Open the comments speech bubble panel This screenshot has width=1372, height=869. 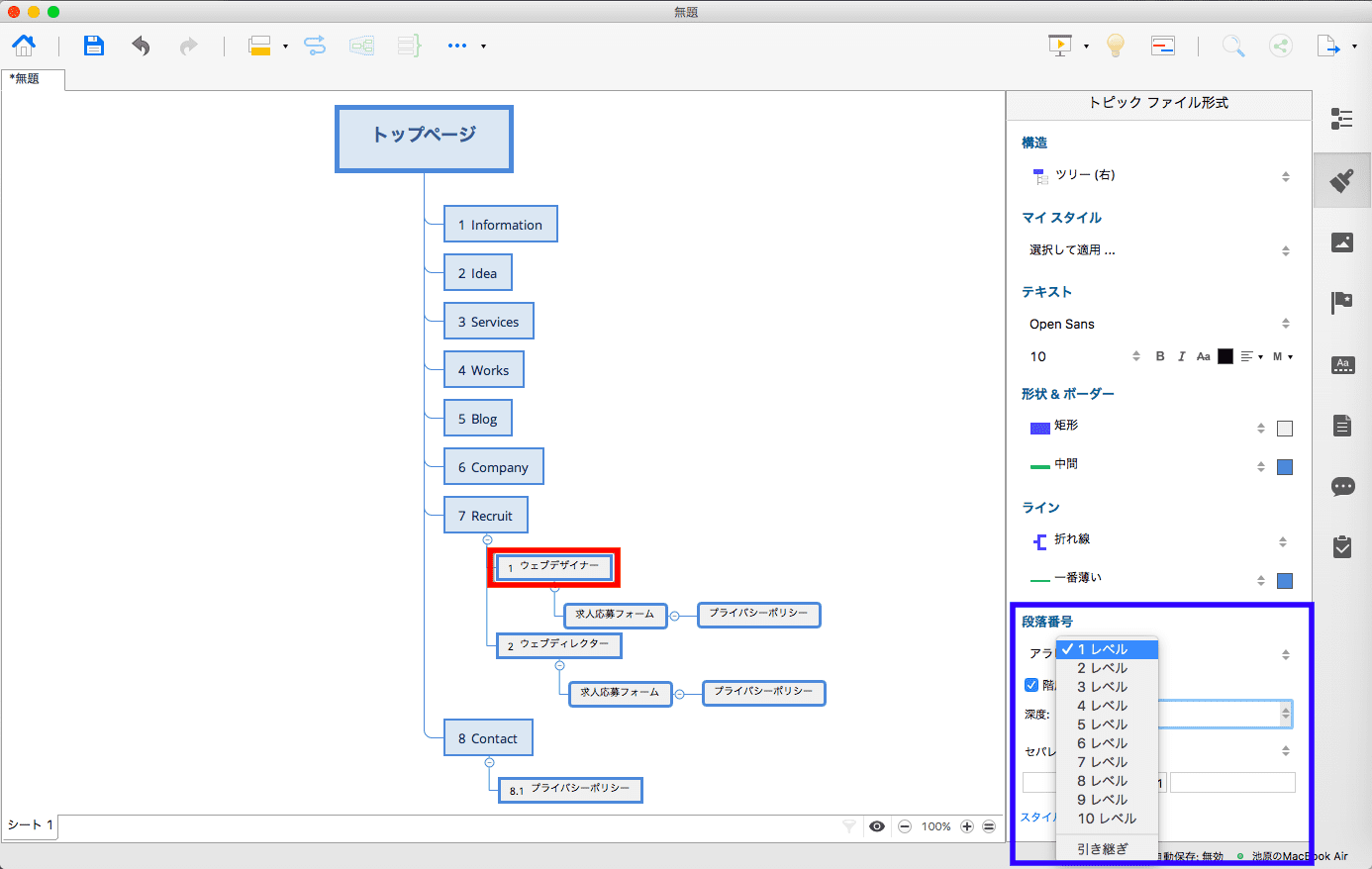coord(1342,486)
